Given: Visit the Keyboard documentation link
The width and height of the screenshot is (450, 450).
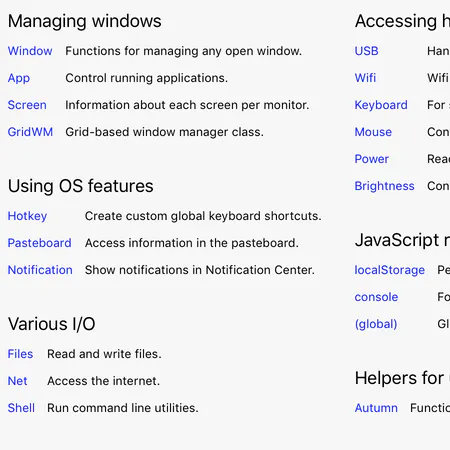Looking at the screenshot, I should [x=381, y=105].
